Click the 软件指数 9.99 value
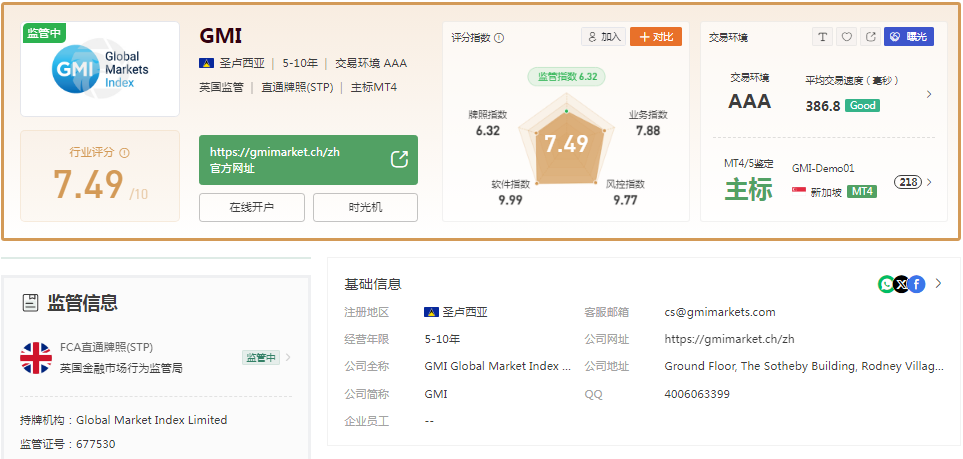Image resolution: width=963 pixels, height=459 pixels. pos(510,200)
